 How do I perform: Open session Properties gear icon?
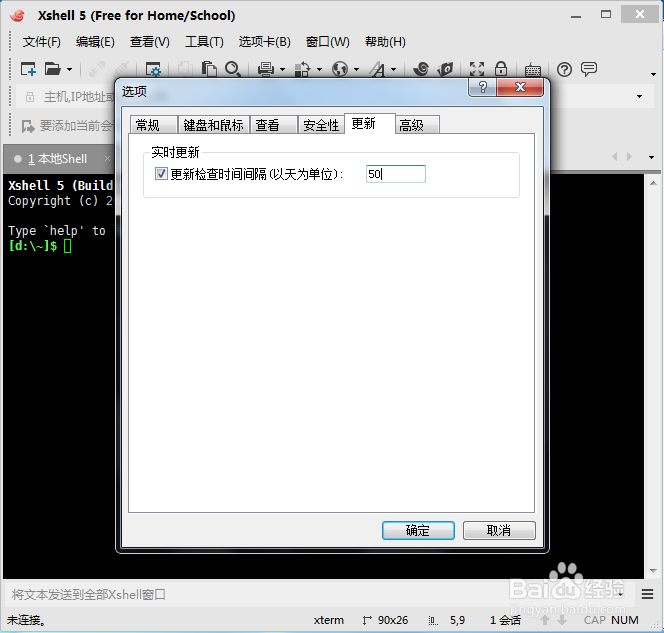click(153, 69)
